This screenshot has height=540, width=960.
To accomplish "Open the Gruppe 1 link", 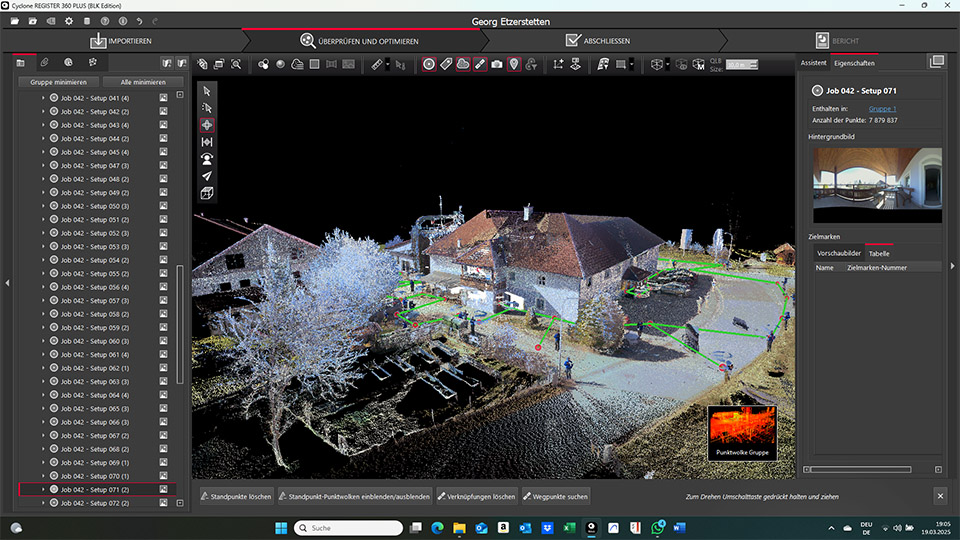I will tap(882, 108).
